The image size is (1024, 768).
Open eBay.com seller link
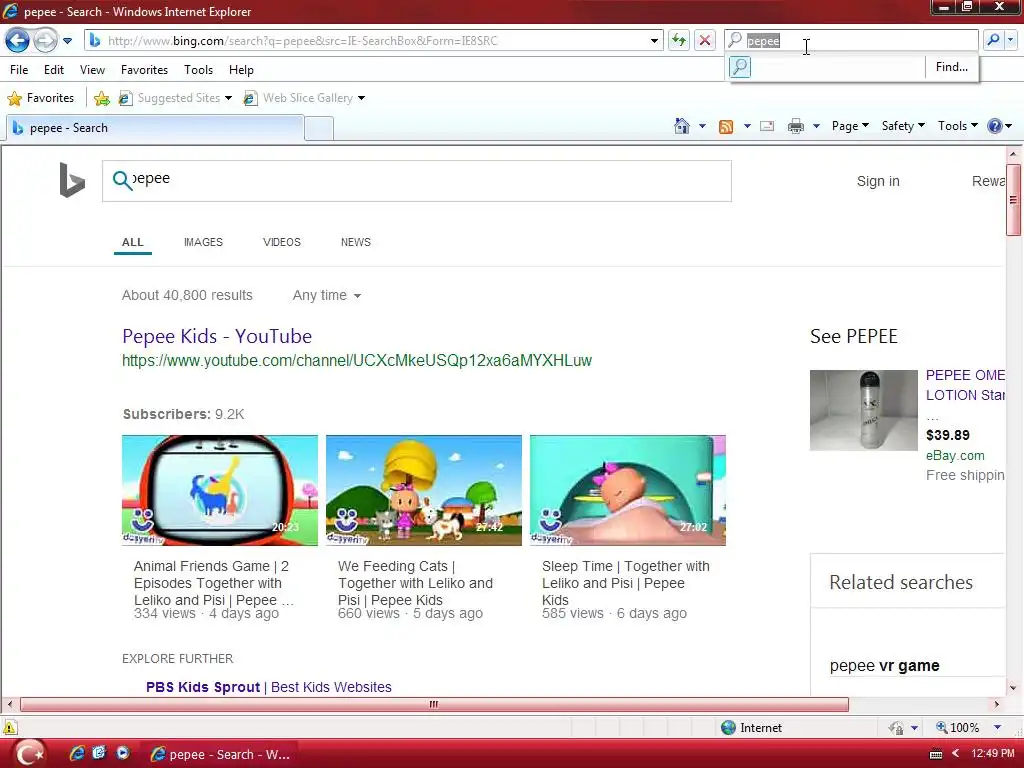[955, 456]
